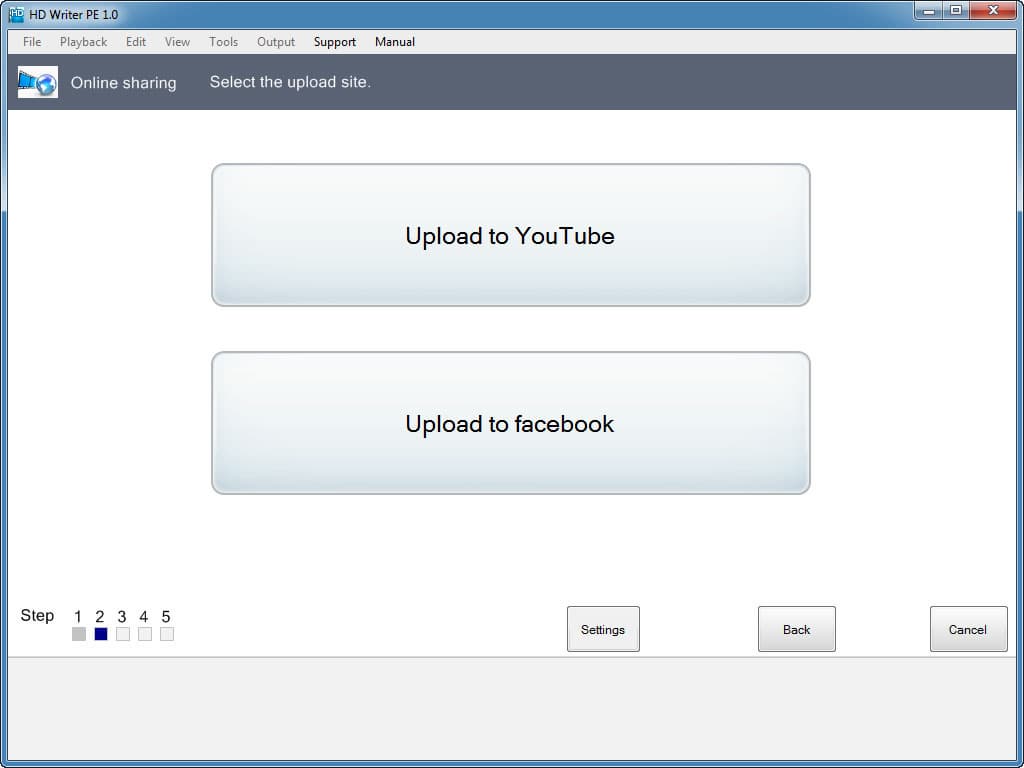Open the Output menu
Image resolution: width=1024 pixels, height=768 pixels.
pos(276,42)
